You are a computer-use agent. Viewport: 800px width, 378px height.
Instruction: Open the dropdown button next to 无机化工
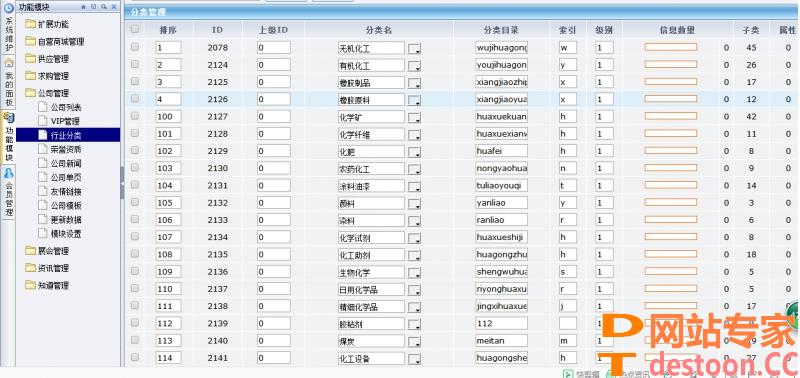pos(415,49)
